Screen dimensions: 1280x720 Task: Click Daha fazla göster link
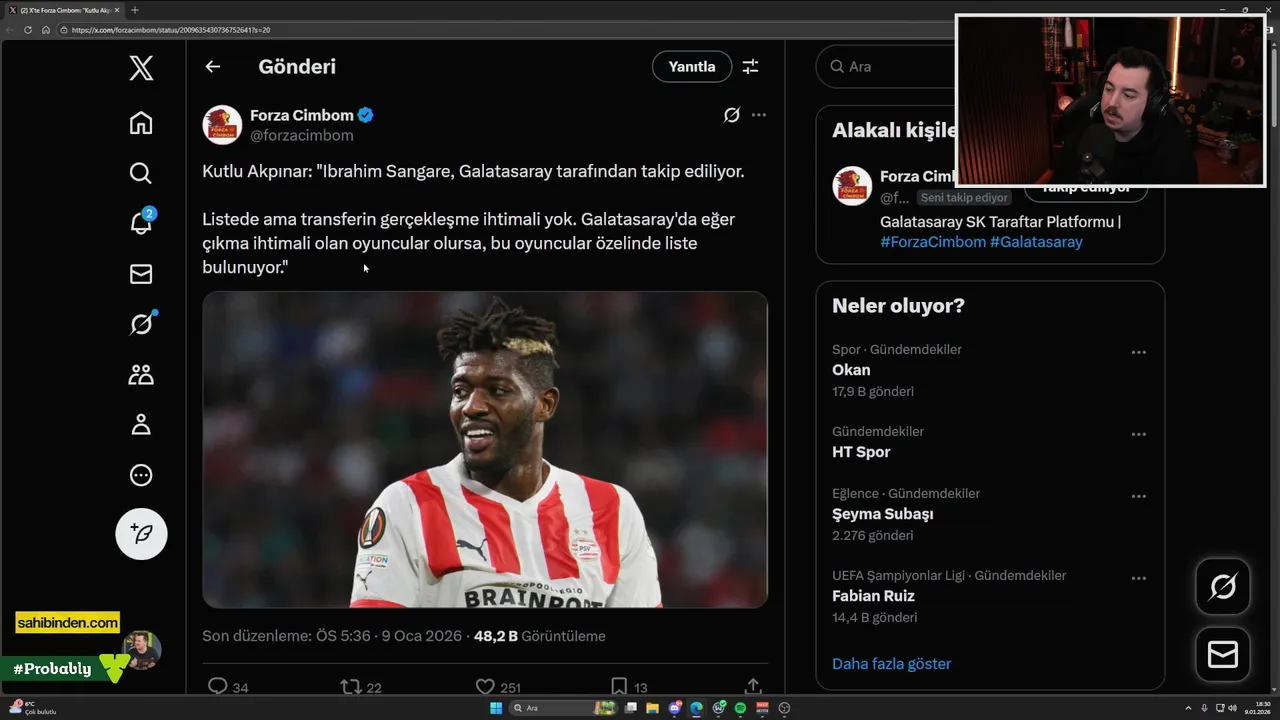tap(891, 664)
